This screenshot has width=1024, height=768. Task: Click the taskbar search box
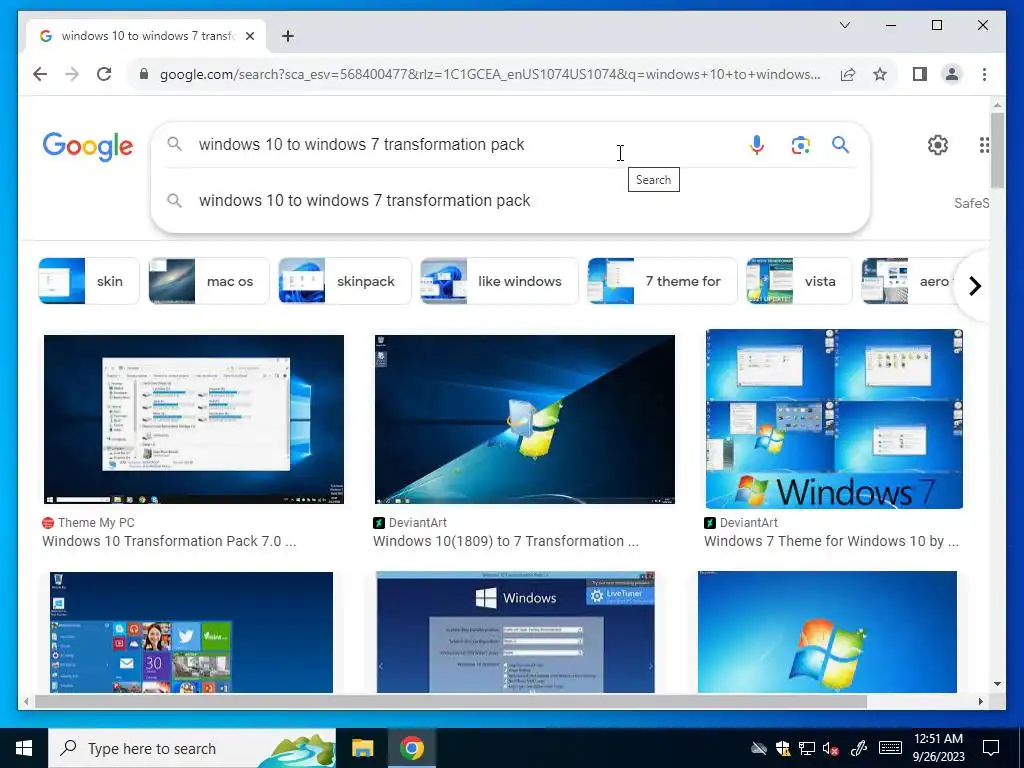[x=192, y=748]
